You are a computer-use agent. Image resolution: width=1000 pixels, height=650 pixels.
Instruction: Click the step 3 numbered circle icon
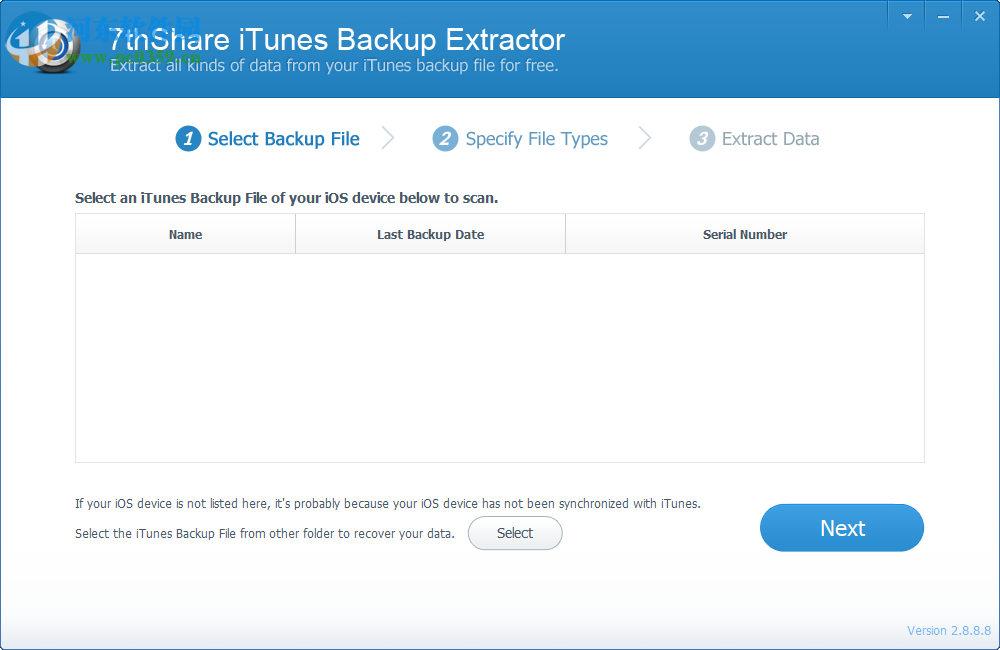pyautogui.click(x=701, y=138)
